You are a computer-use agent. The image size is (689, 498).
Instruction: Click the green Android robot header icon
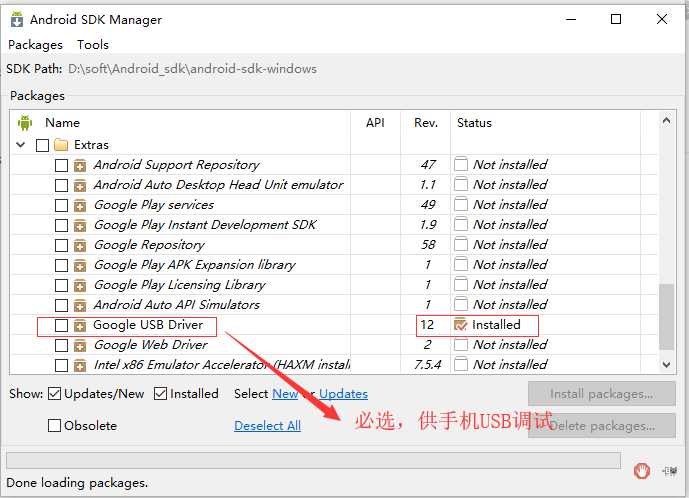click(x=25, y=123)
